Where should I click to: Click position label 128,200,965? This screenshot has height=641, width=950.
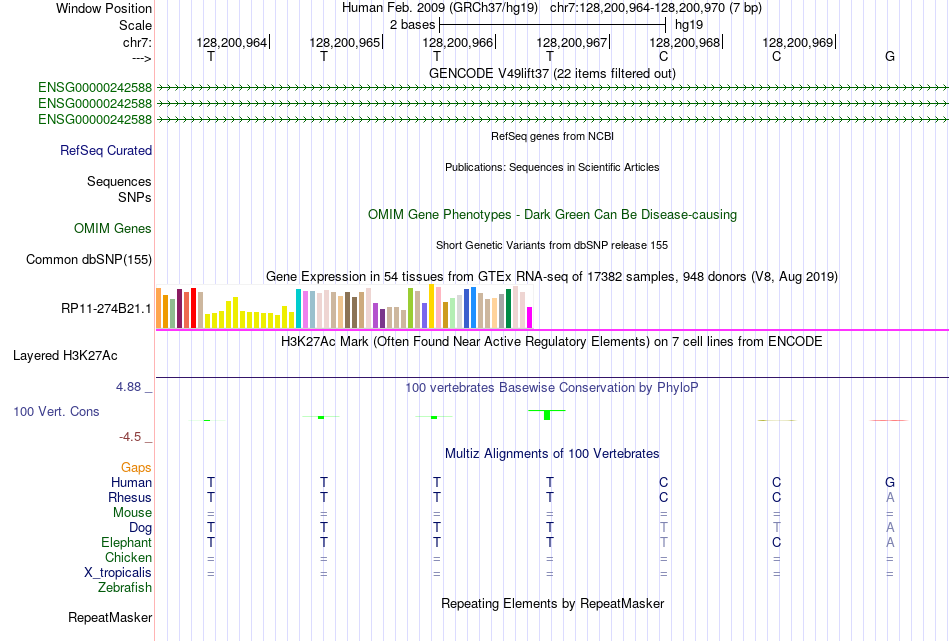345,42
